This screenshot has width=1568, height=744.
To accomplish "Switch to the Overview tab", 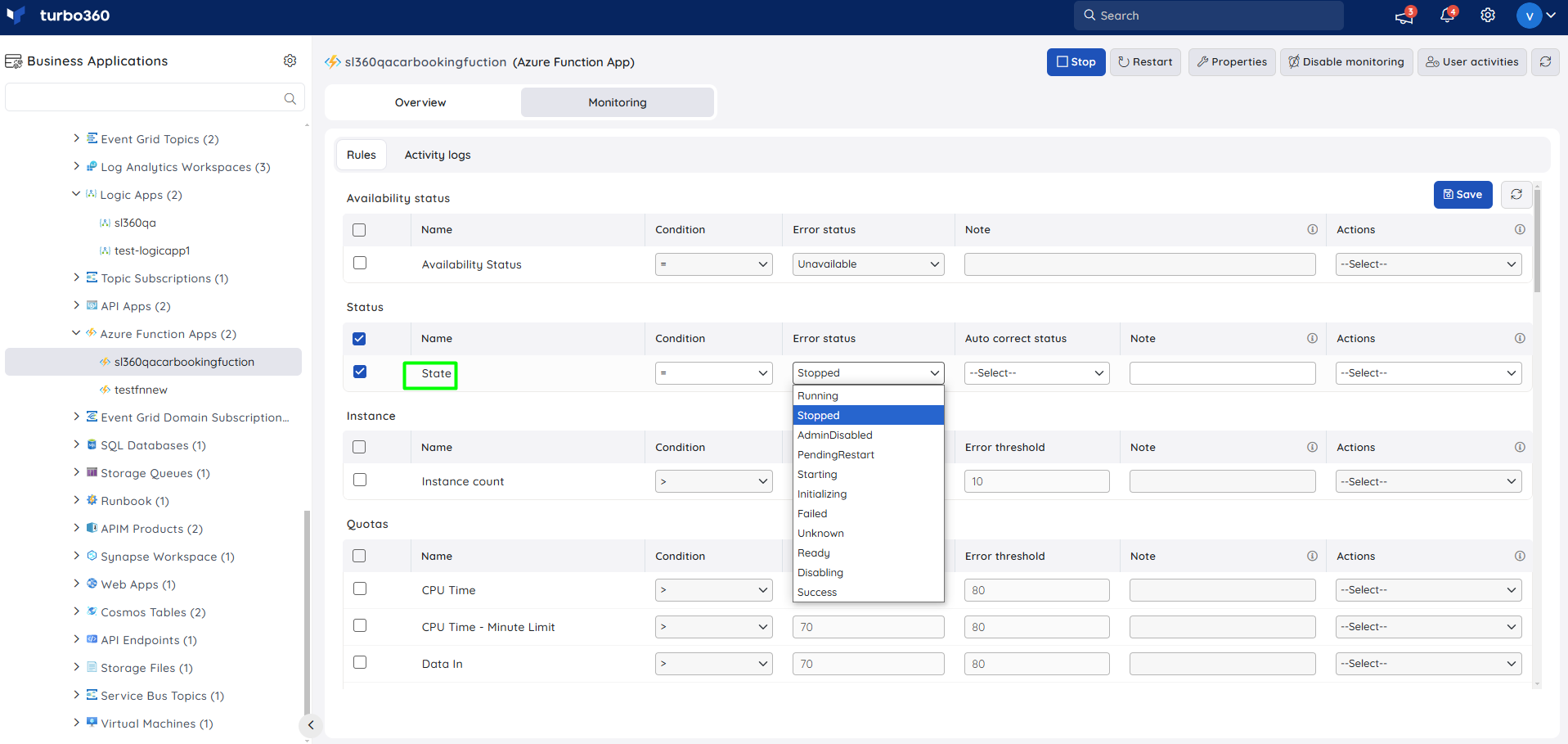I will coord(420,103).
